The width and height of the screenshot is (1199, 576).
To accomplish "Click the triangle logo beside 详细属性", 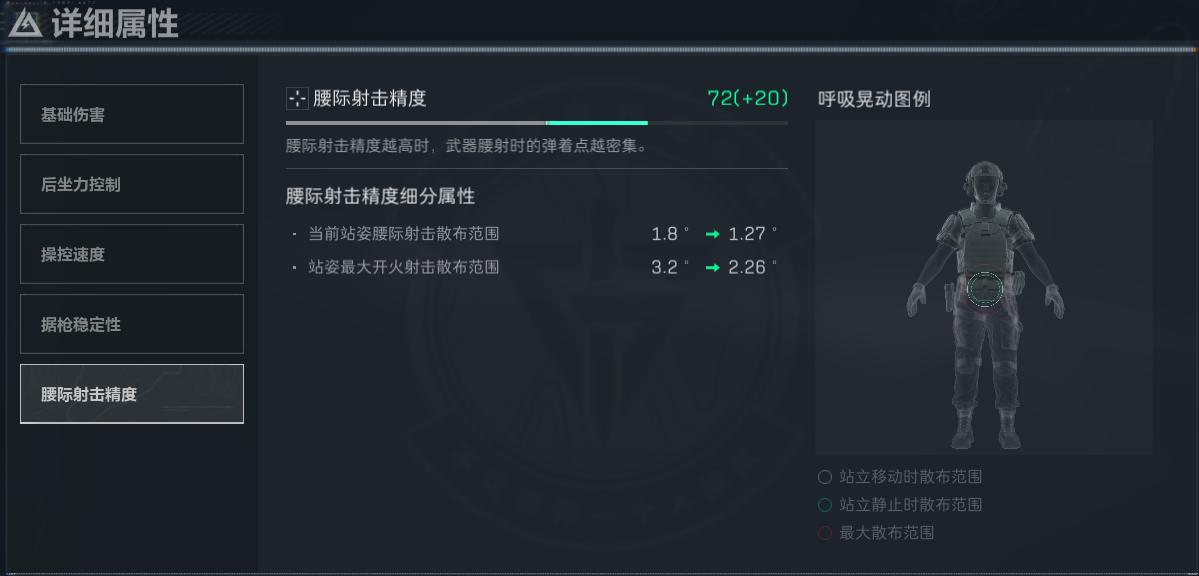I will point(24,24).
